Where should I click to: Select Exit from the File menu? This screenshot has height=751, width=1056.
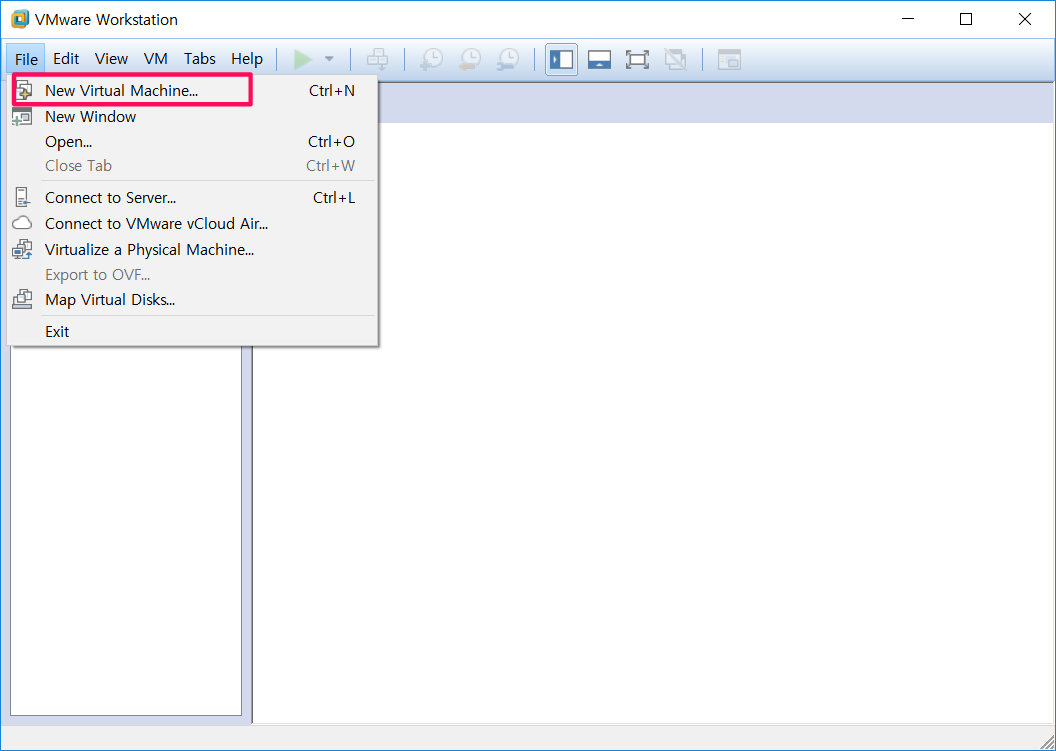193,331
